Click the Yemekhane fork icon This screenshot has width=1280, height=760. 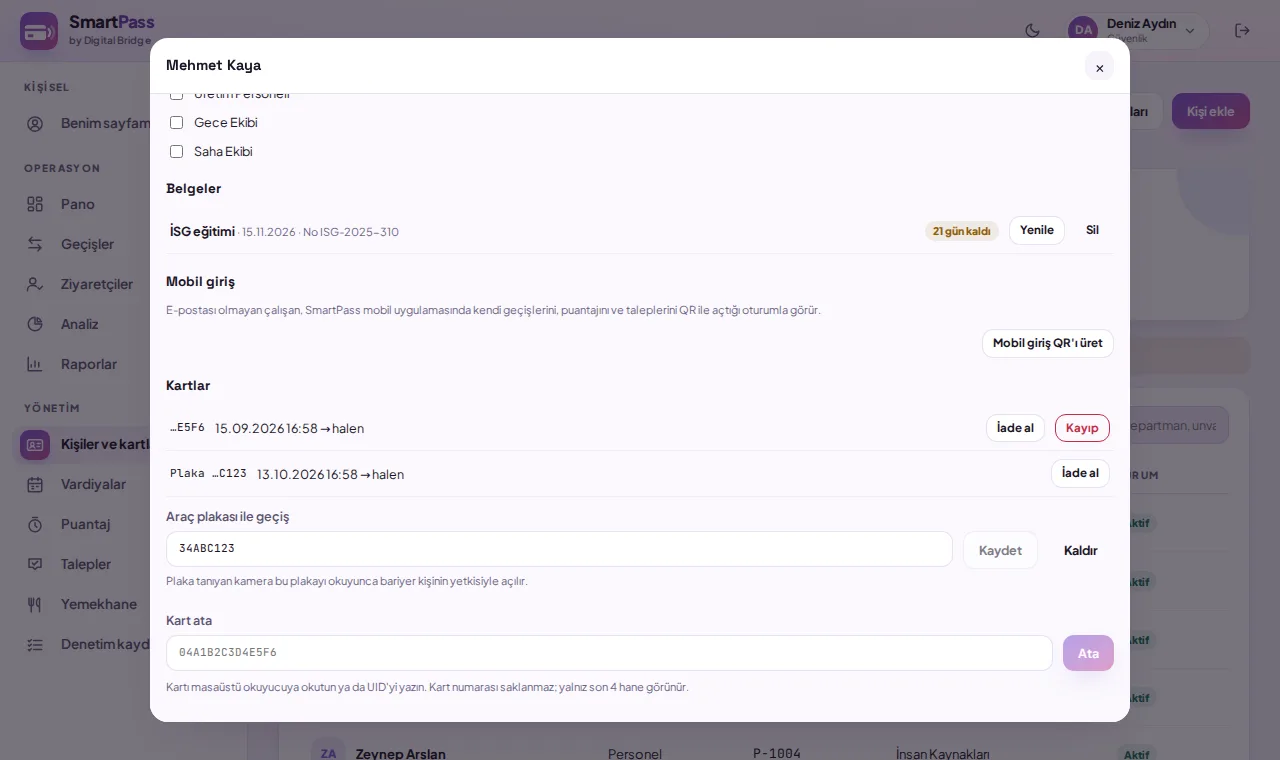(x=35, y=604)
